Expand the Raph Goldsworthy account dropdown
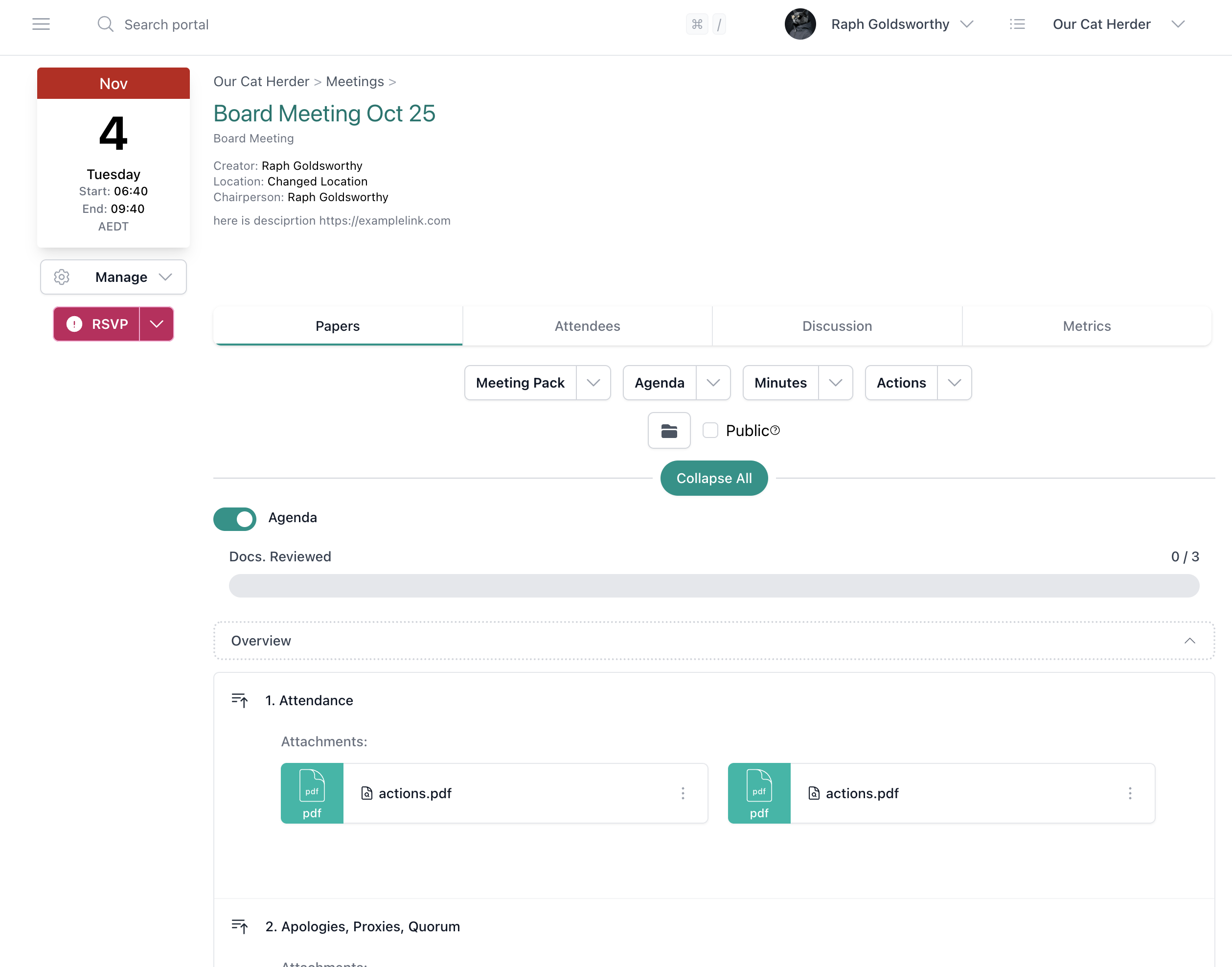The width and height of the screenshot is (1232, 967). (967, 24)
